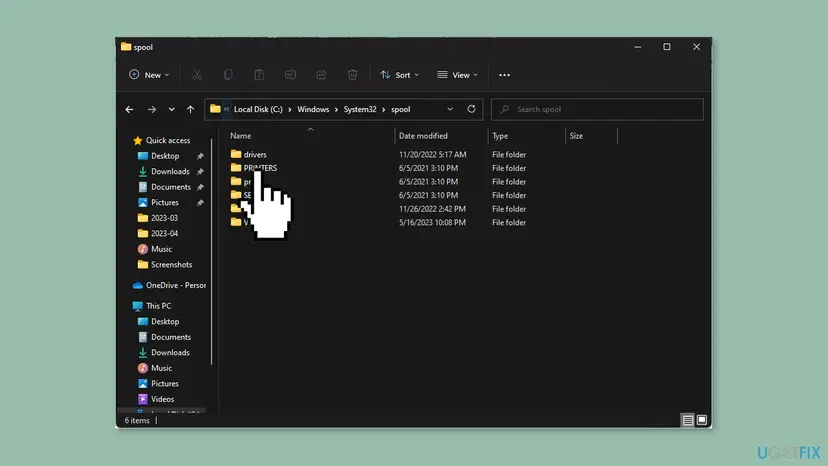Switch to details view layout icon

688,421
